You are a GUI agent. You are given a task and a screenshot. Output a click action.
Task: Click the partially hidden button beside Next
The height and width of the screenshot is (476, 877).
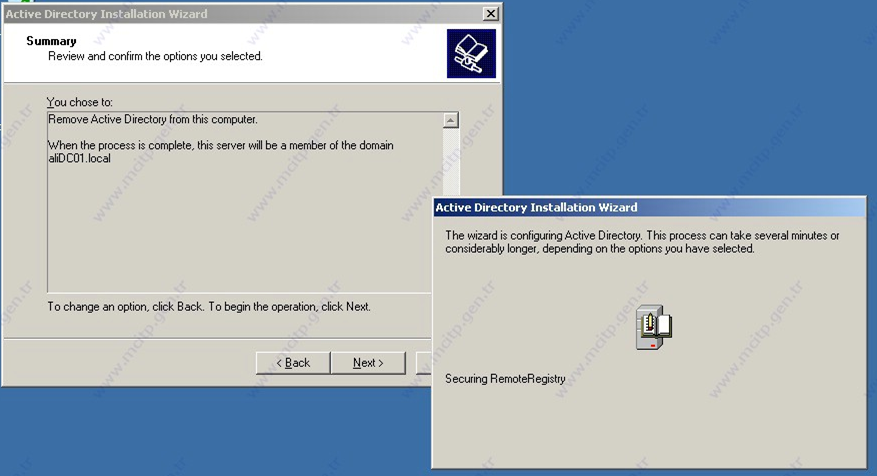click(425, 362)
